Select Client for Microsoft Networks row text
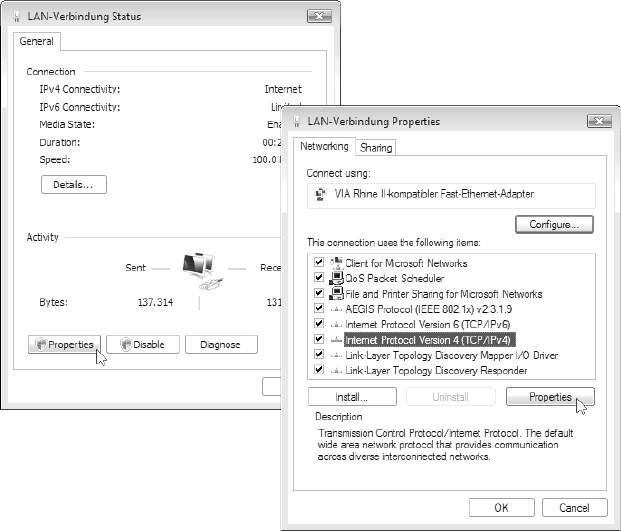Image resolution: width=621 pixels, height=531 pixels. click(x=406, y=263)
